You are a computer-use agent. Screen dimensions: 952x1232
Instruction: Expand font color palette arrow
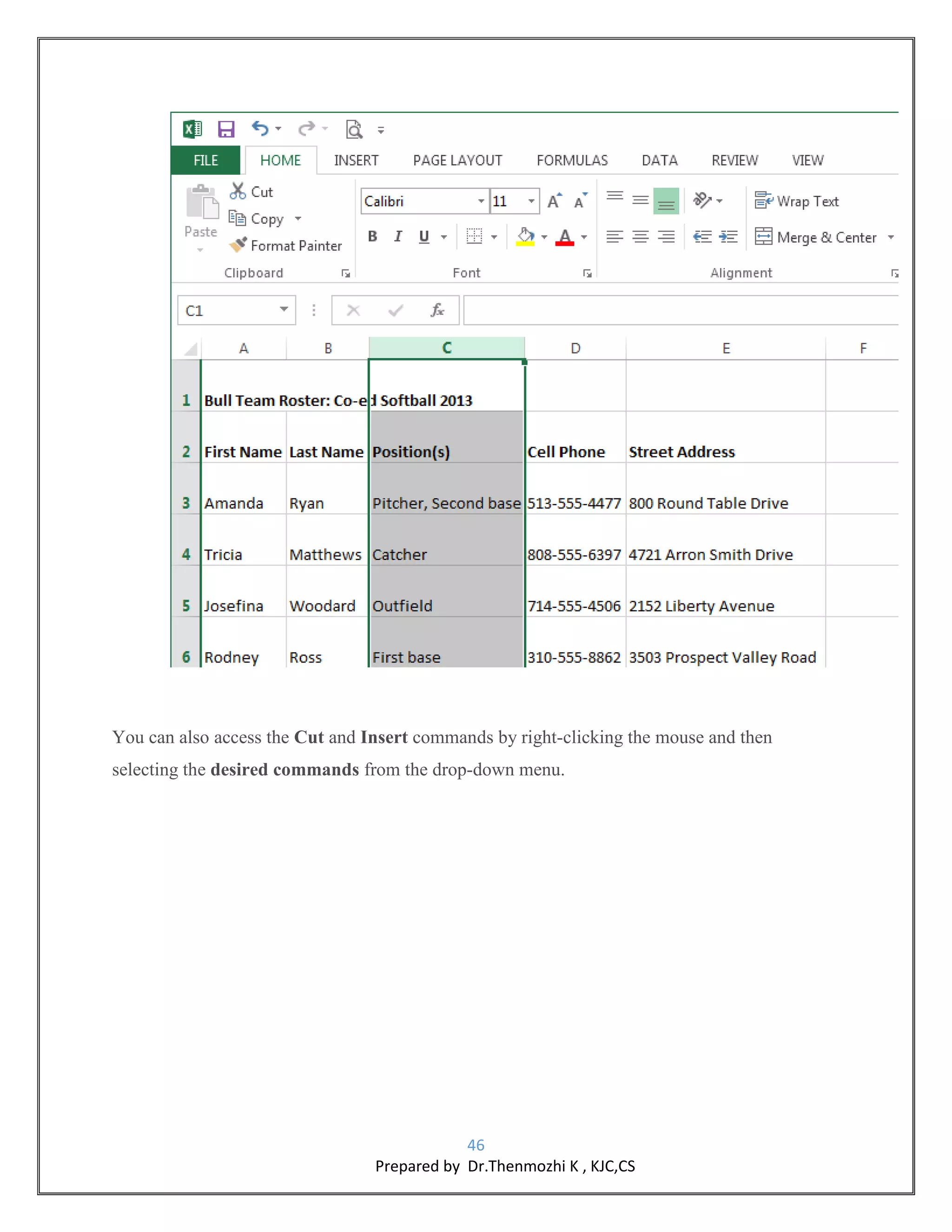pyautogui.click(x=584, y=237)
